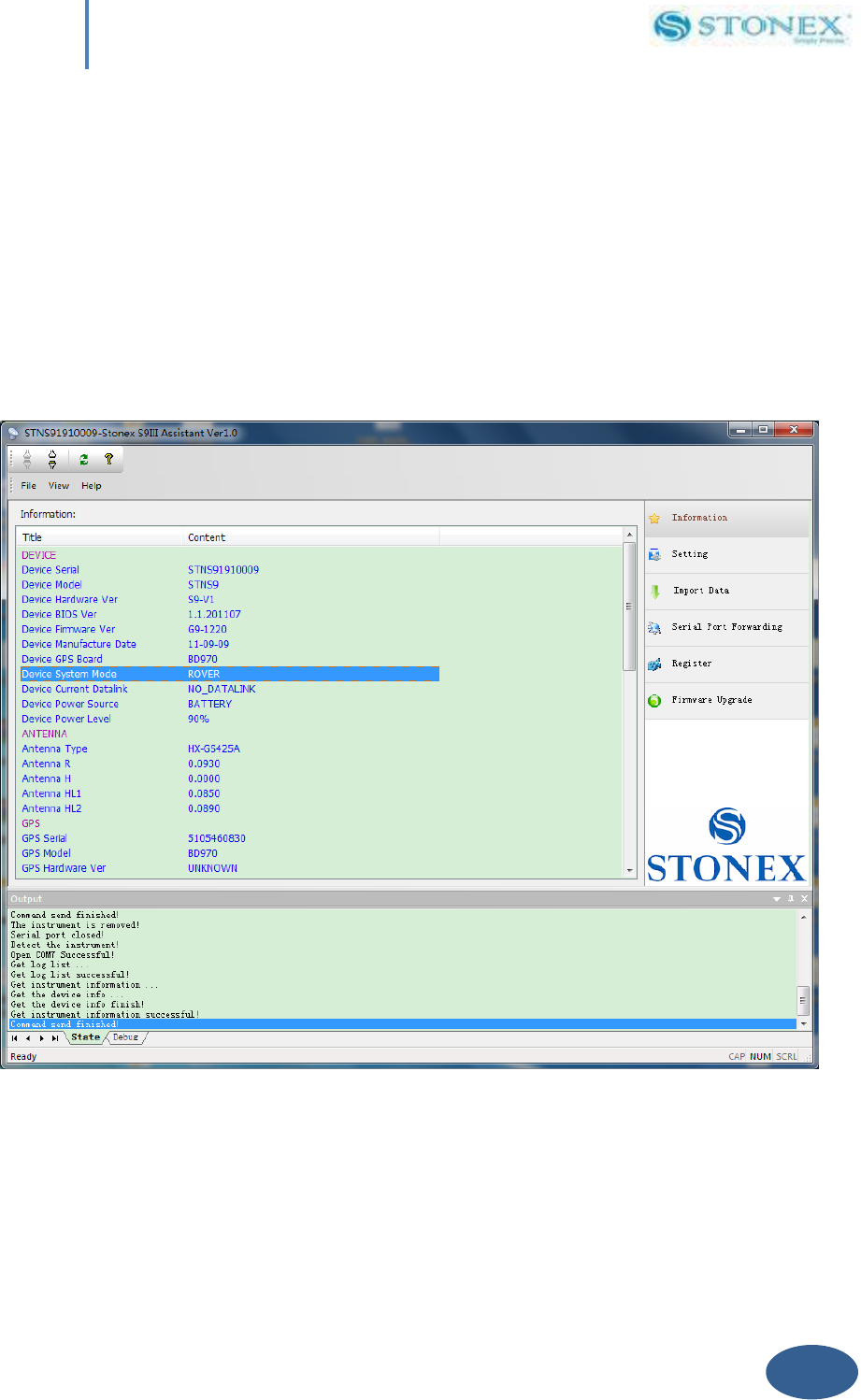Select the Device System Mode row
Image resolution: width=861 pixels, height=1400 pixels.
228,675
